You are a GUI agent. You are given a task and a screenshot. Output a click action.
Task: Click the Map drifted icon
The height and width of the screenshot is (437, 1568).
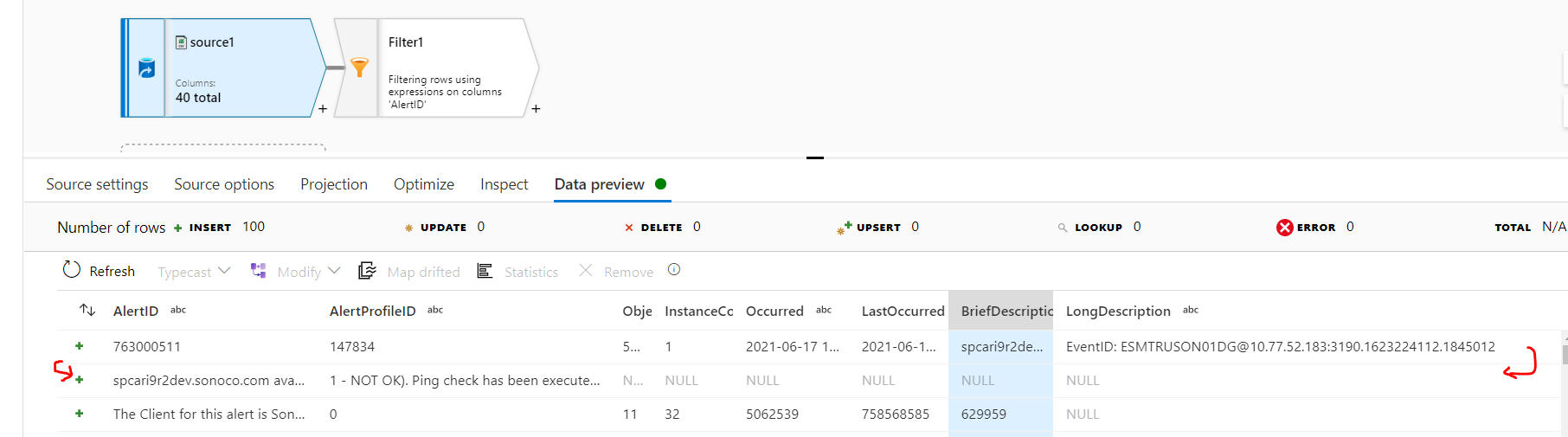pos(367,271)
